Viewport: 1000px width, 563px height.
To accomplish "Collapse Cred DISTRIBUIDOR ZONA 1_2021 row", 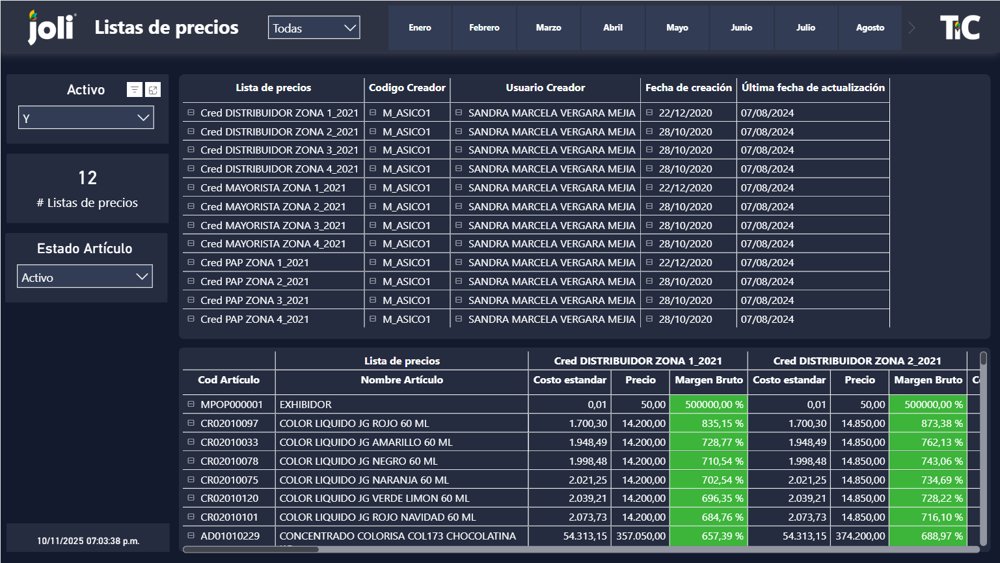I will pos(190,113).
